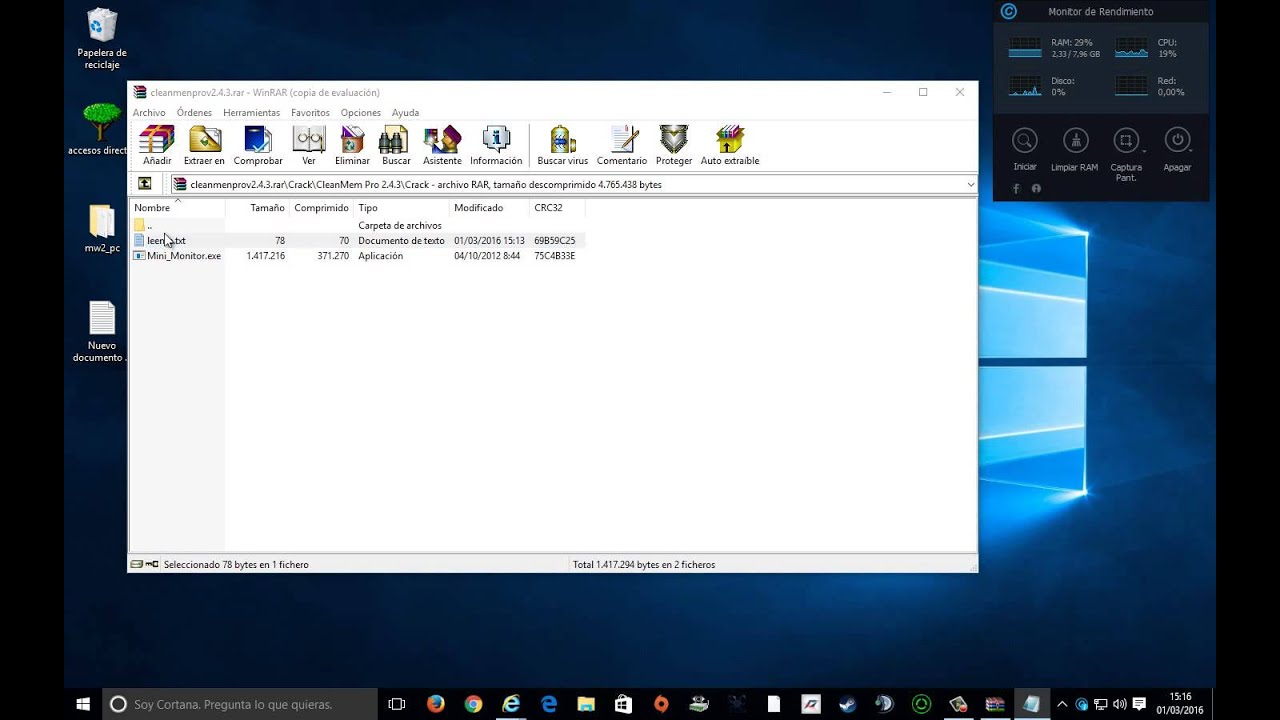Screen dimensions: 1280x720
Task: Click the Auto extraíble toolbar icon
Action: click(730, 145)
